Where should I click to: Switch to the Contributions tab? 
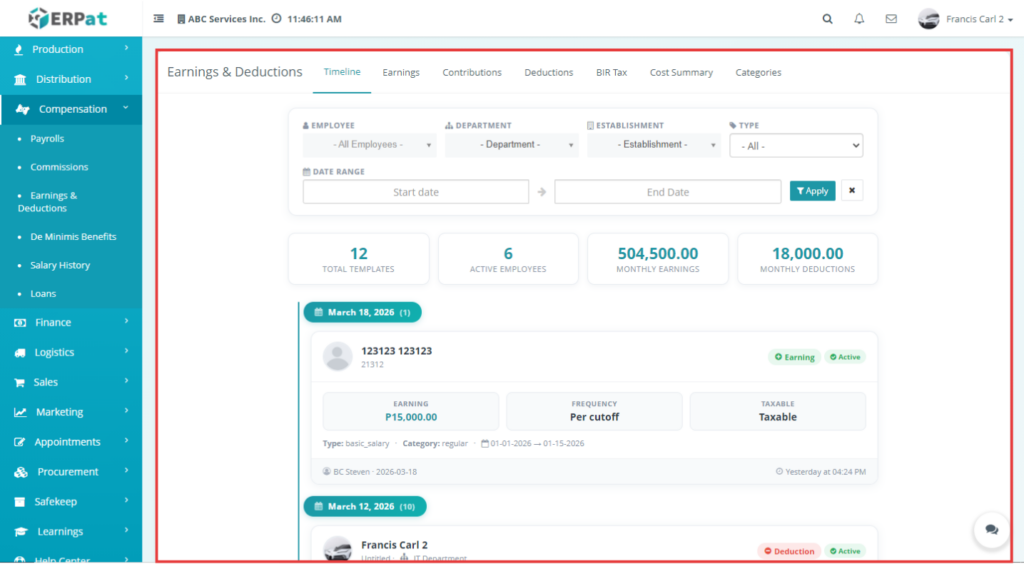(472, 72)
